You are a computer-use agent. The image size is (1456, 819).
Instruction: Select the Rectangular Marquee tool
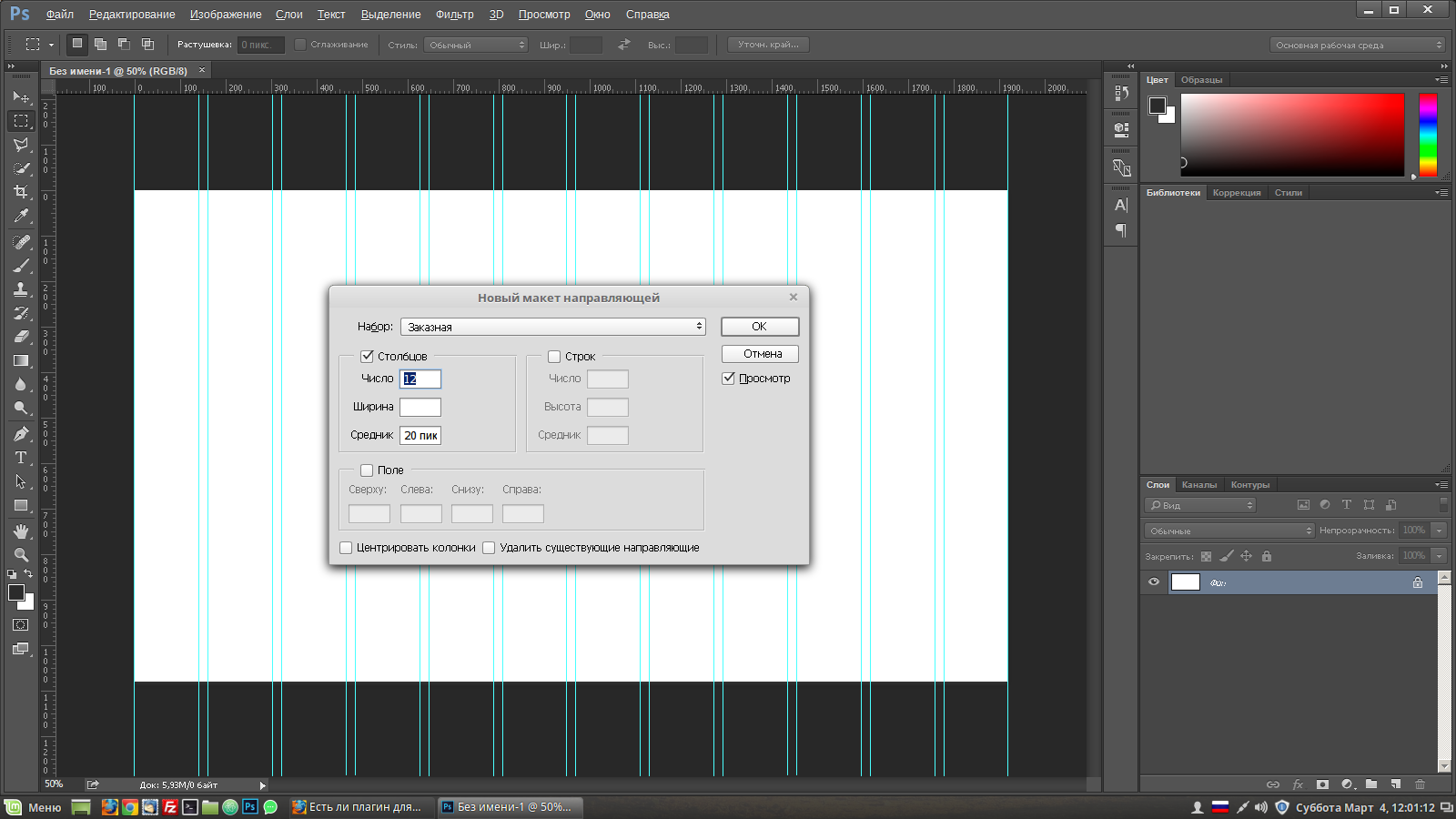21,120
